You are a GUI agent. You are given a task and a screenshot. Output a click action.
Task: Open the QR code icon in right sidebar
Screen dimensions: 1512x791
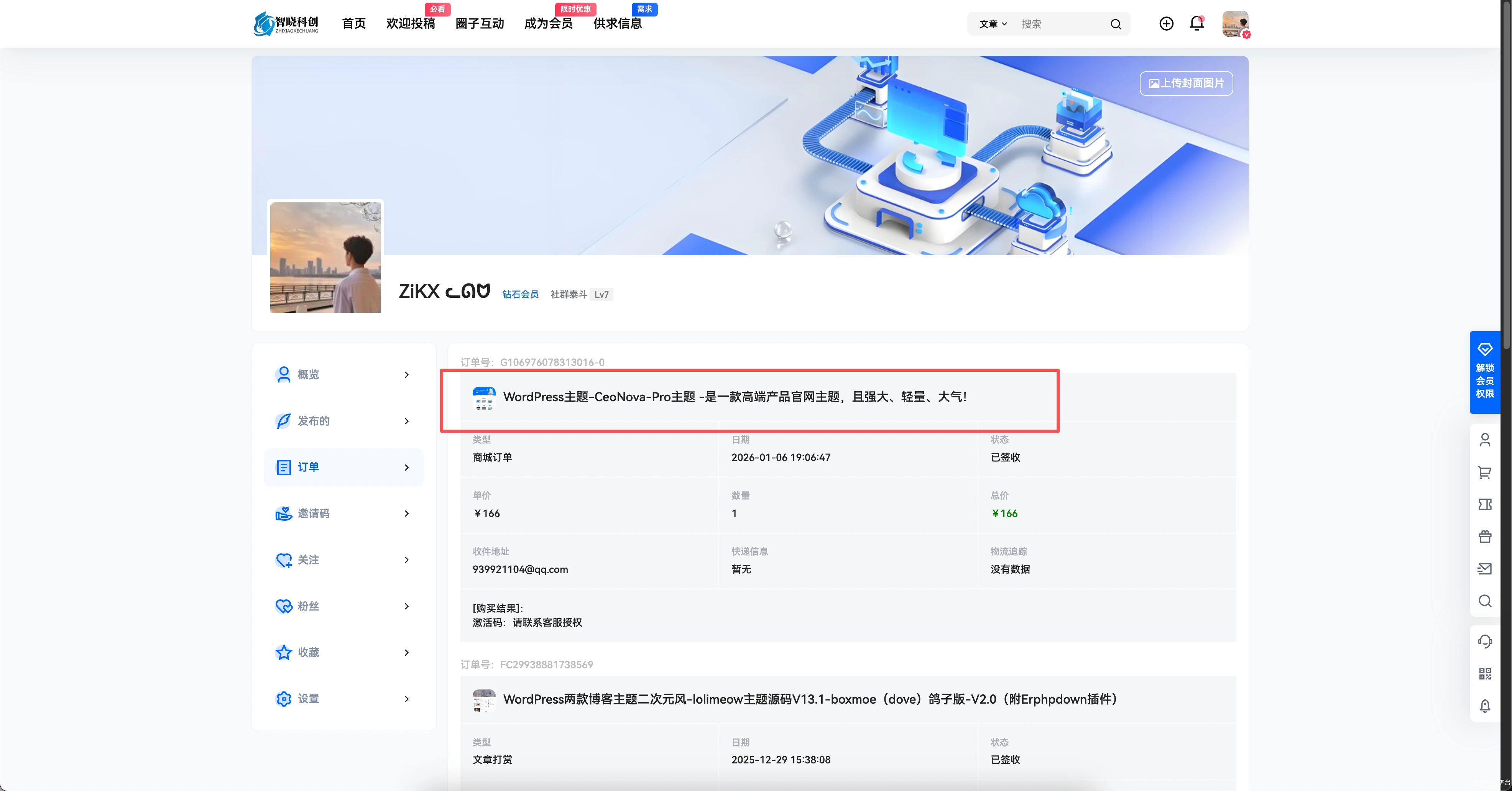tap(1485, 673)
